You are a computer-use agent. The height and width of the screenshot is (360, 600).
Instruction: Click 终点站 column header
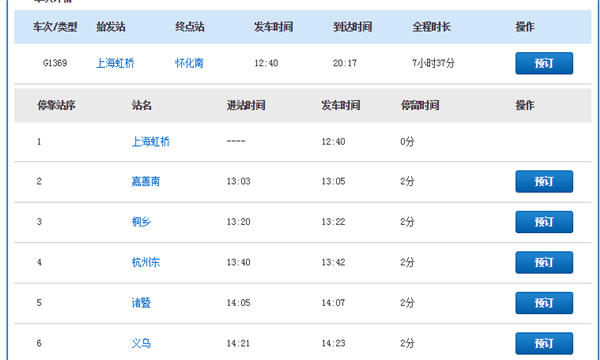point(190,27)
